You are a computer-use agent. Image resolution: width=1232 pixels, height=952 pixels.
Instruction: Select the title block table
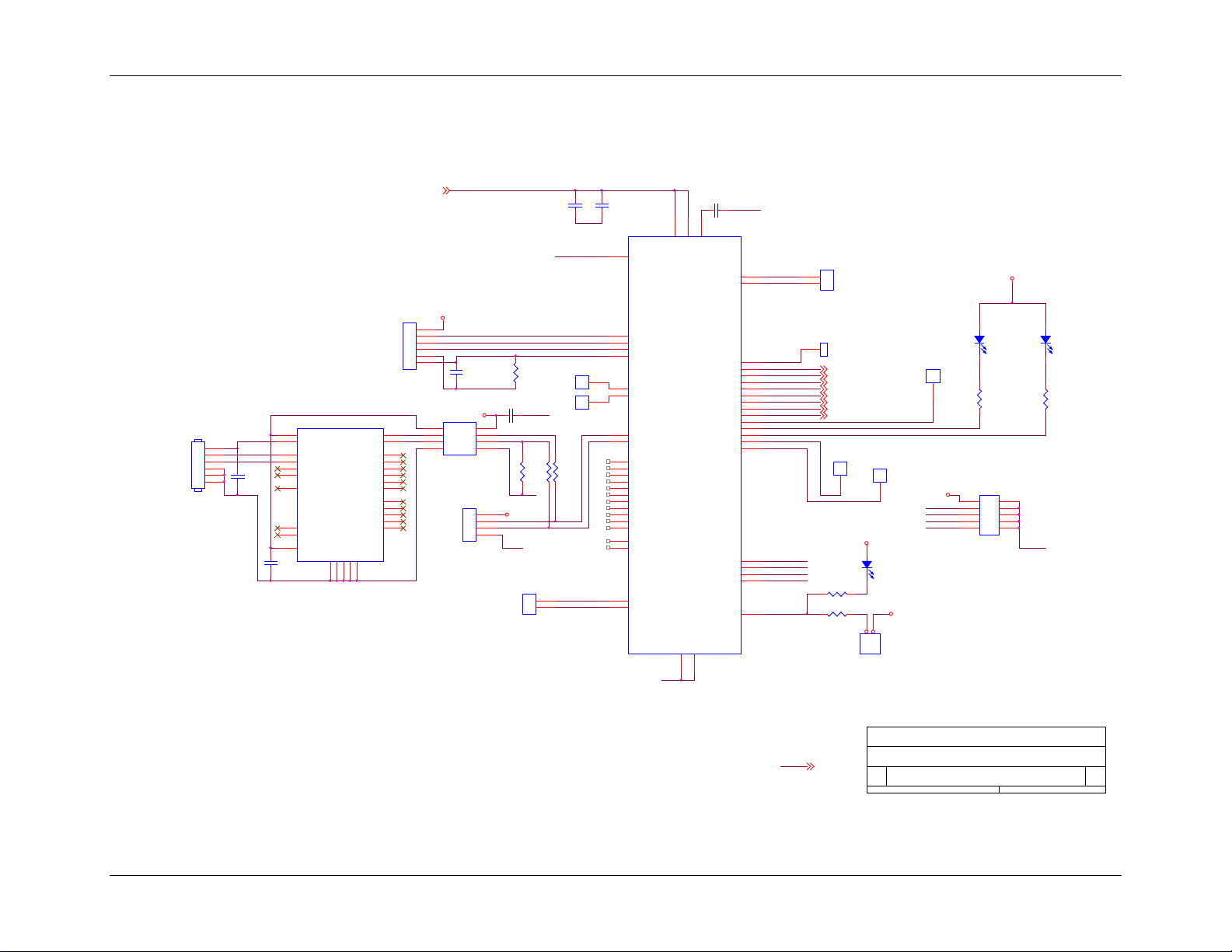point(986,760)
